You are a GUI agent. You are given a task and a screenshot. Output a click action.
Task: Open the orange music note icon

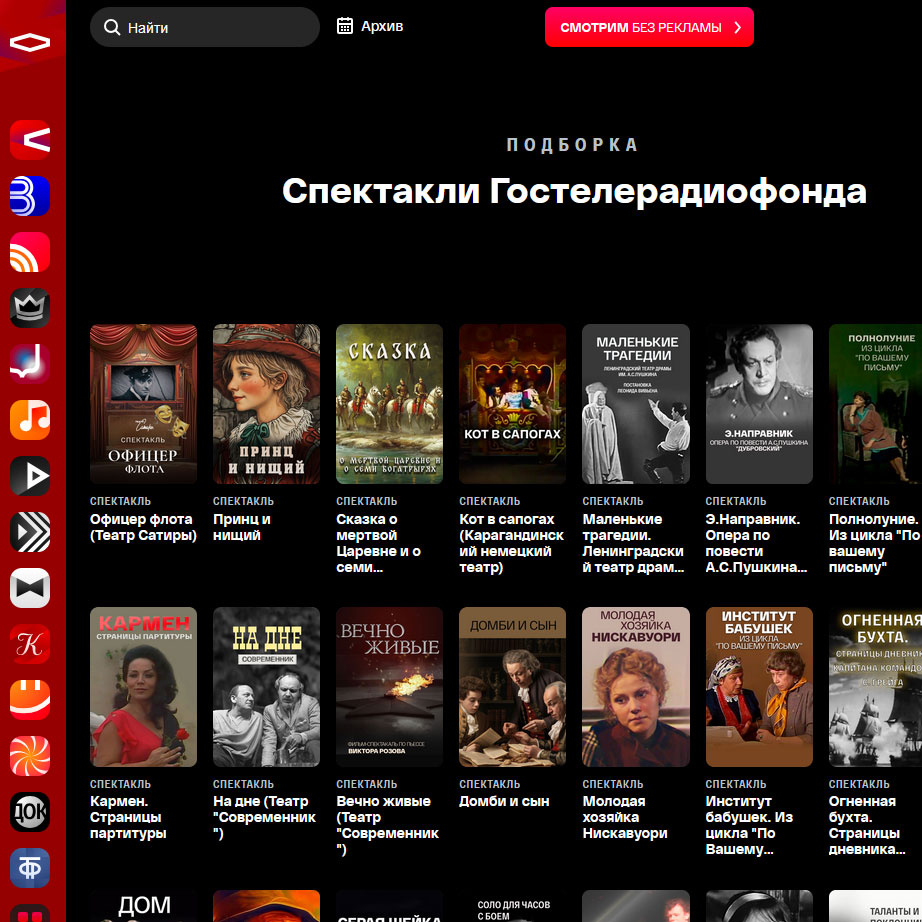pyautogui.click(x=30, y=419)
